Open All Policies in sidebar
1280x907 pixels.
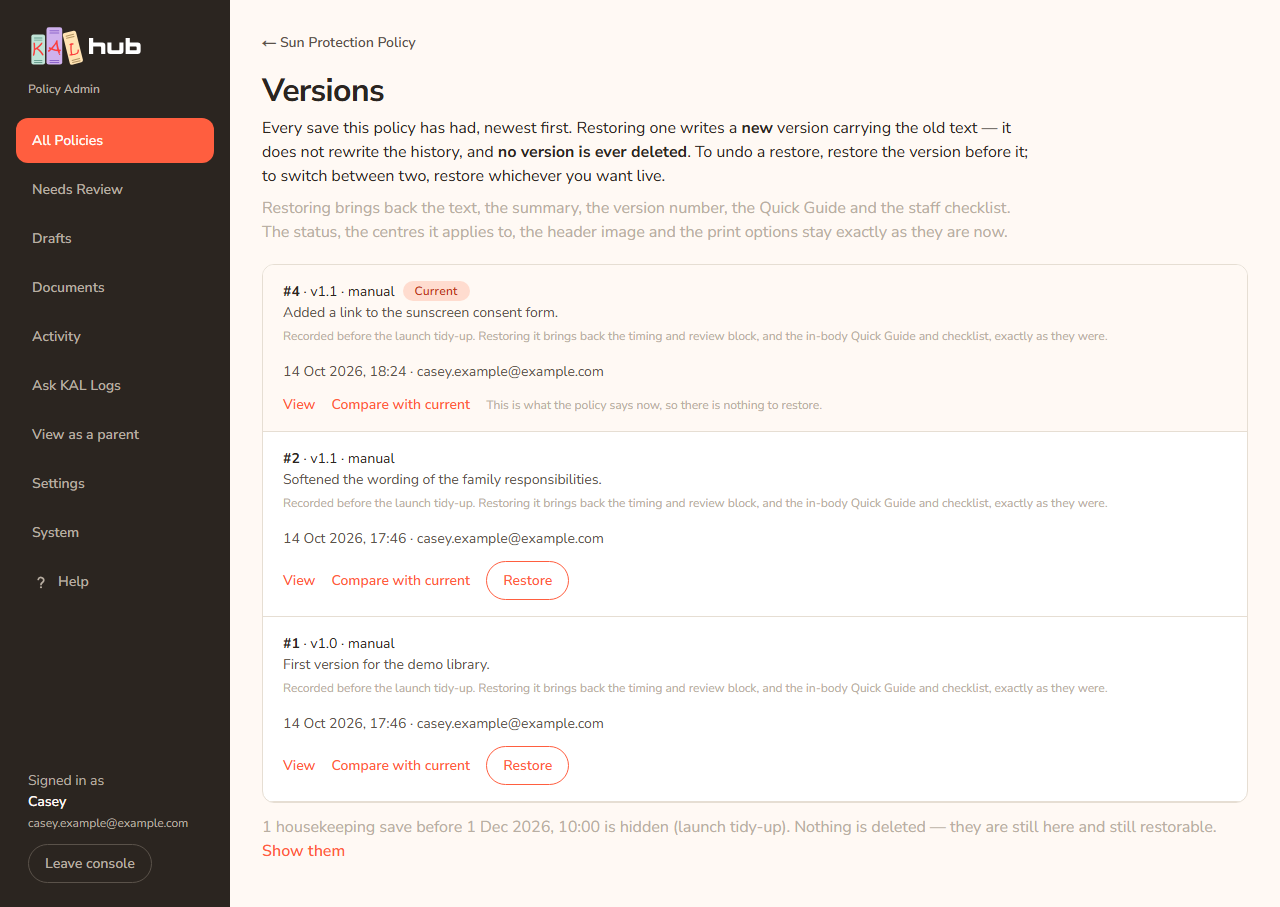pos(115,140)
